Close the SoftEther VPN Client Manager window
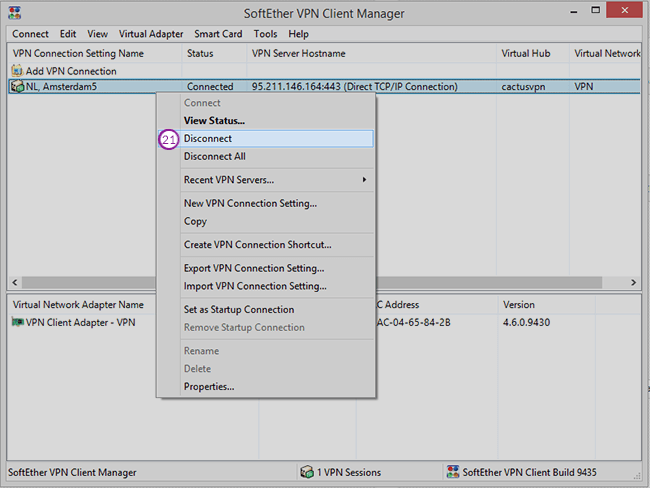The image size is (650, 488). tap(624, 10)
